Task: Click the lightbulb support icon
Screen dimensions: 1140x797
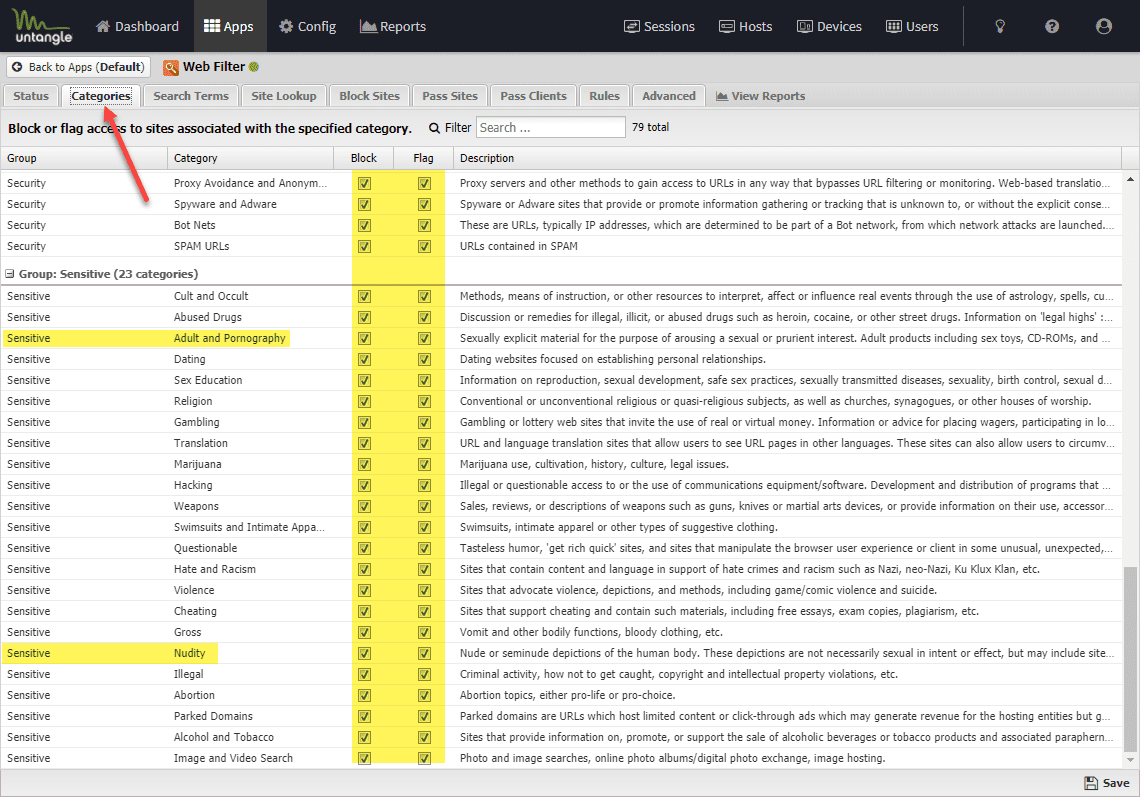Action: [x=1000, y=26]
